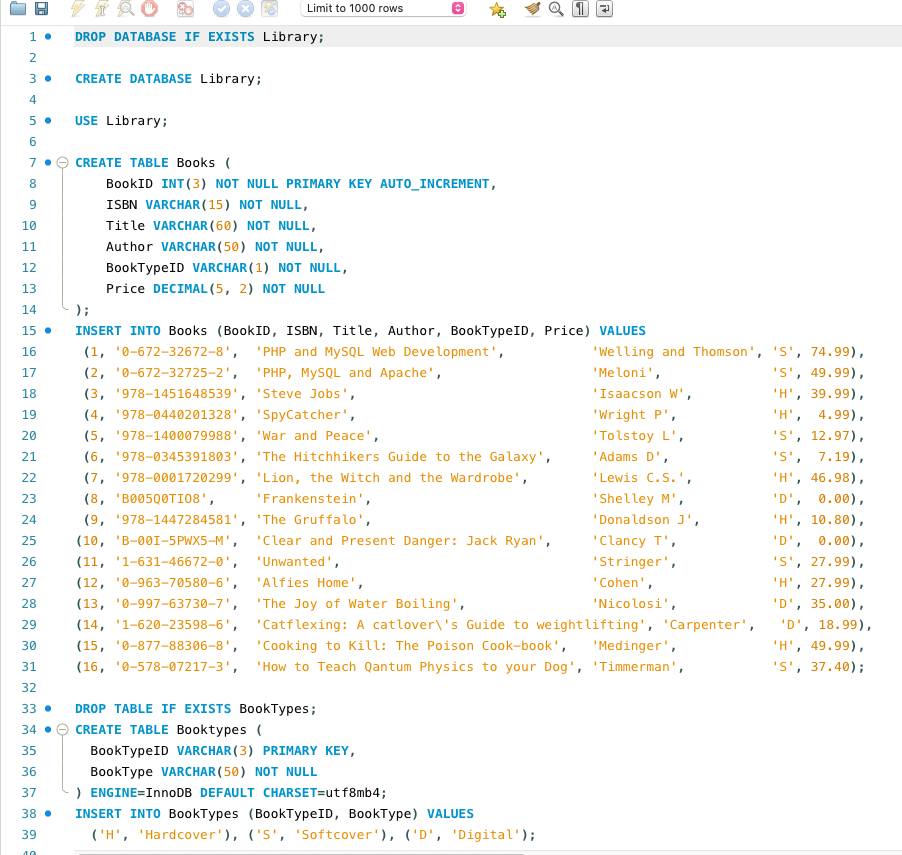Click line number 29 in the gutter
This screenshot has height=855, width=902.
point(29,625)
